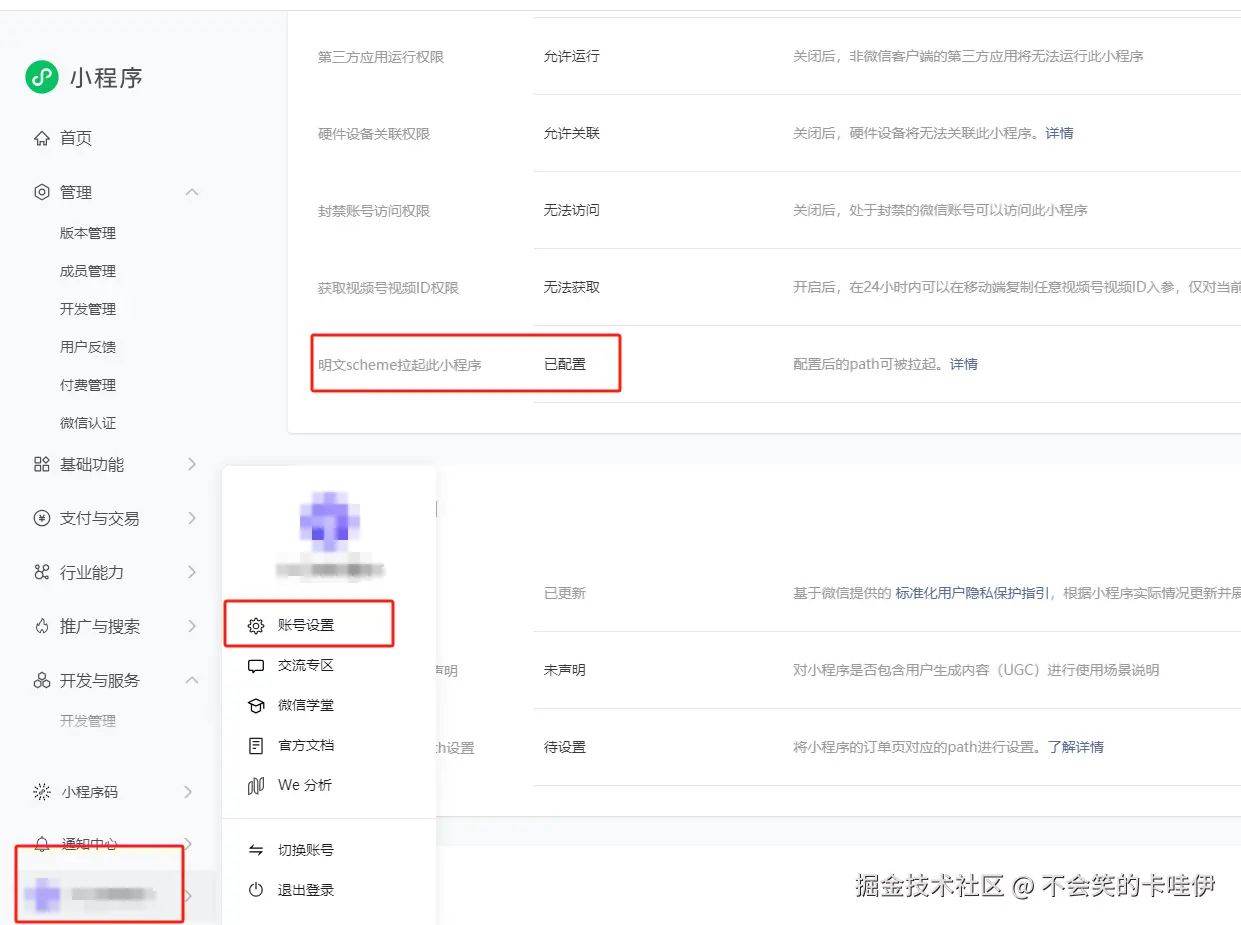Open the 了解详情 link for order path
Image resolution: width=1241 pixels, height=925 pixels.
[x=1076, y=747]
